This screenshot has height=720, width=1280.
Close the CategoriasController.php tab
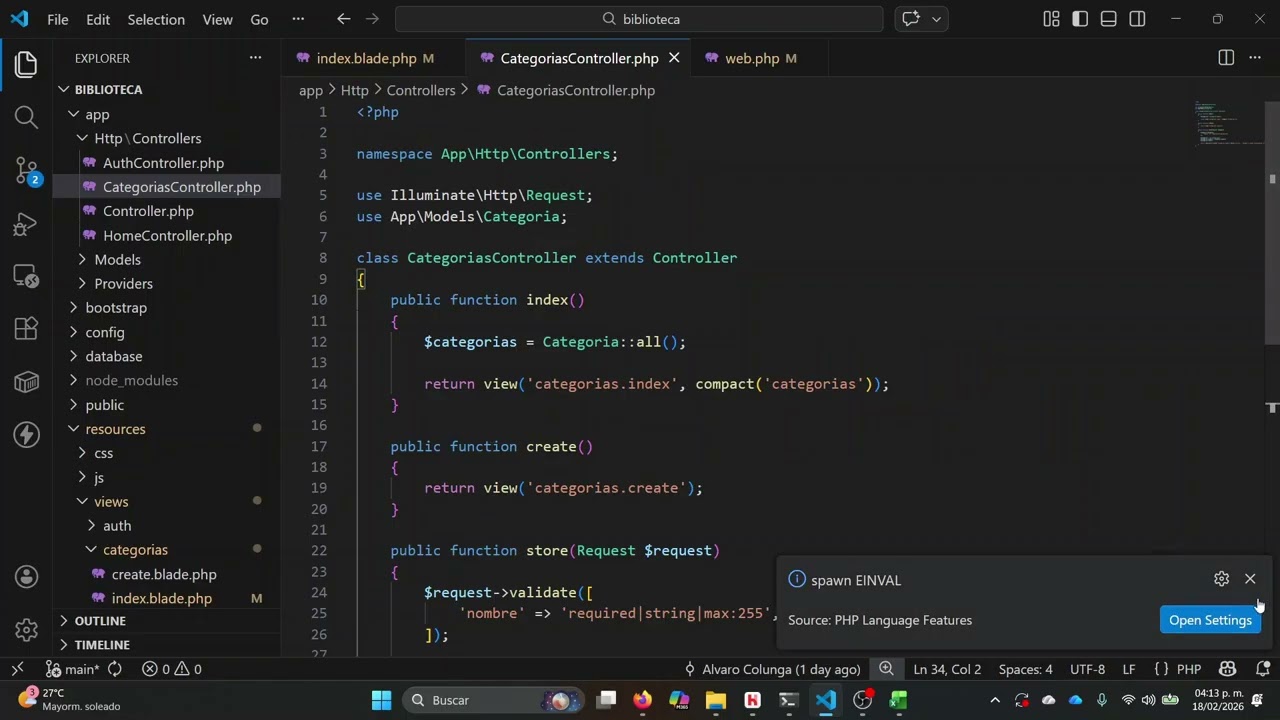click(674, 58)
